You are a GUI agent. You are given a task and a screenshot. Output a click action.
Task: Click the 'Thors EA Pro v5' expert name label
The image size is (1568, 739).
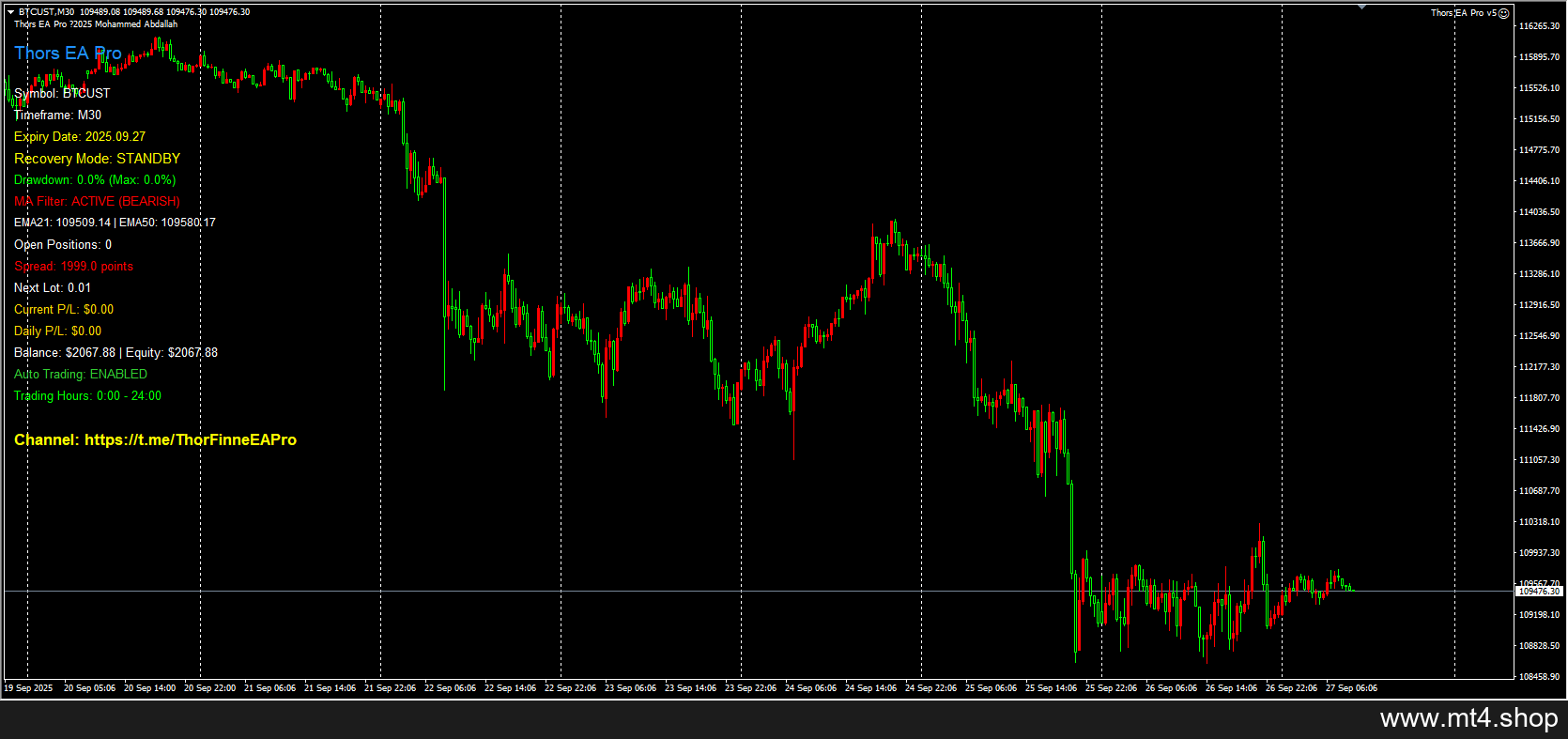tap(1464, 13)
